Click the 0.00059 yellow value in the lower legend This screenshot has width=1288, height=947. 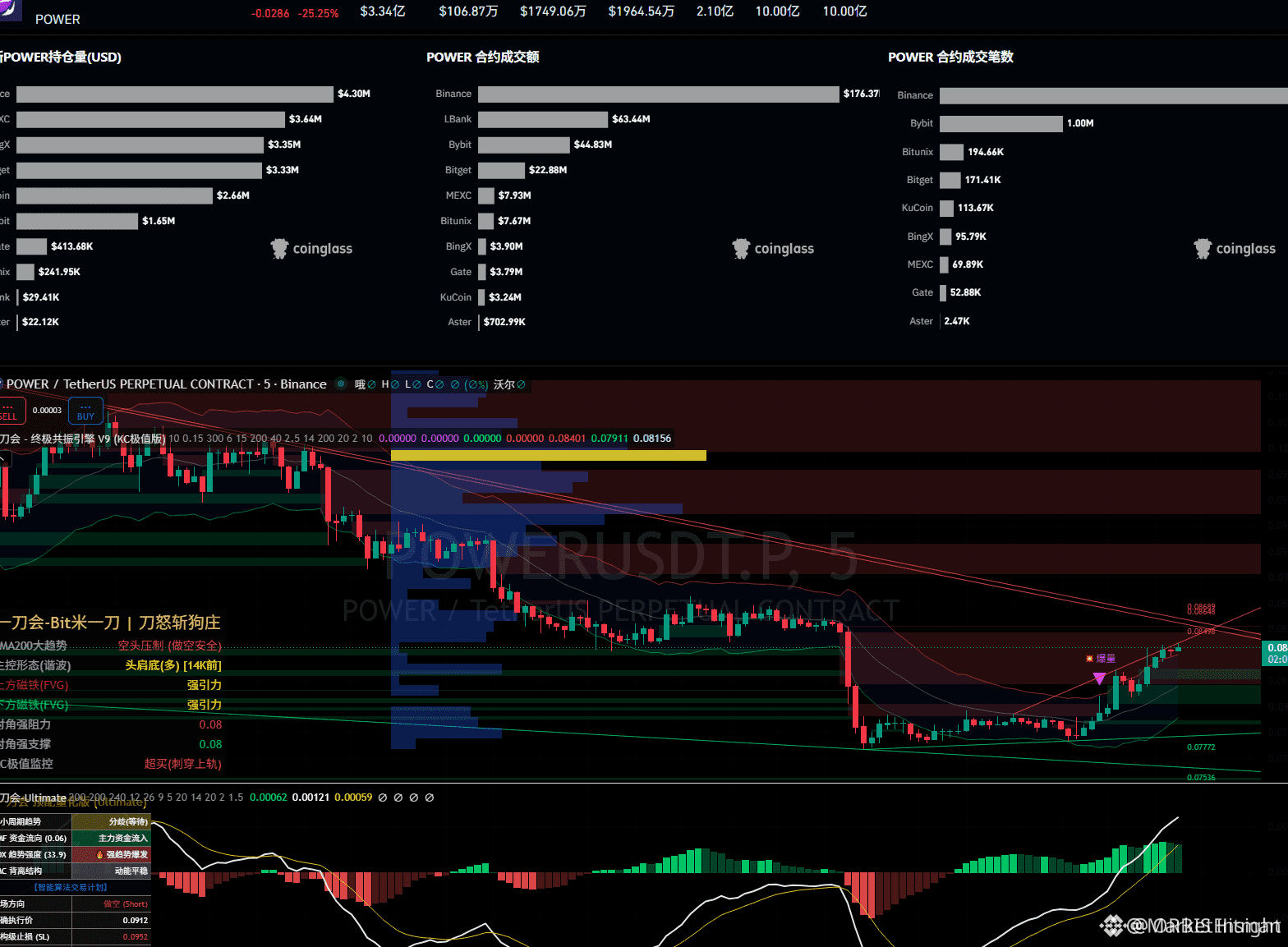353,798
